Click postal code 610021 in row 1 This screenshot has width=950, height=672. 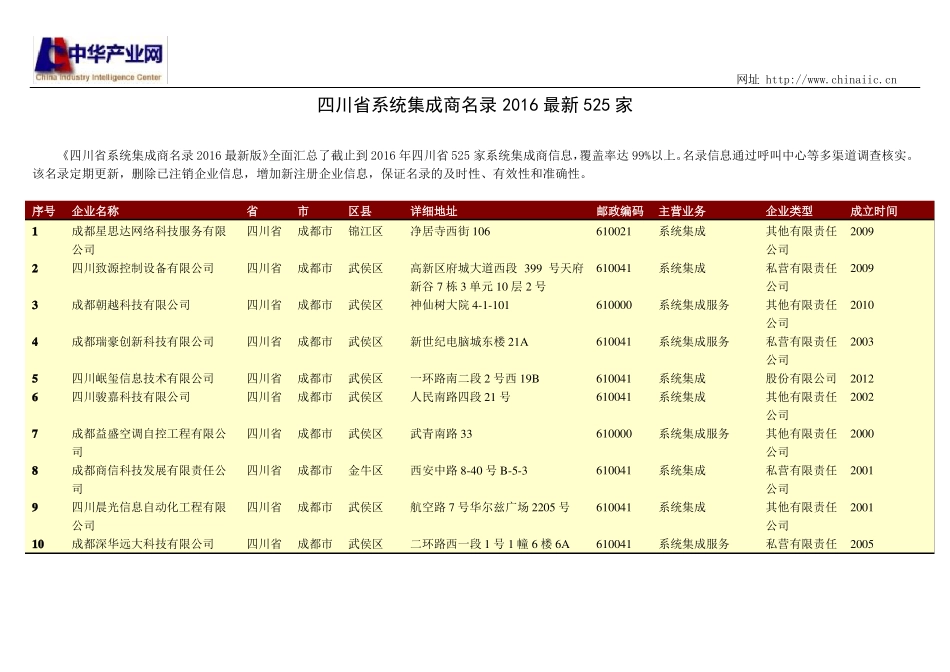pyautogui.click(x=613, y=231)
